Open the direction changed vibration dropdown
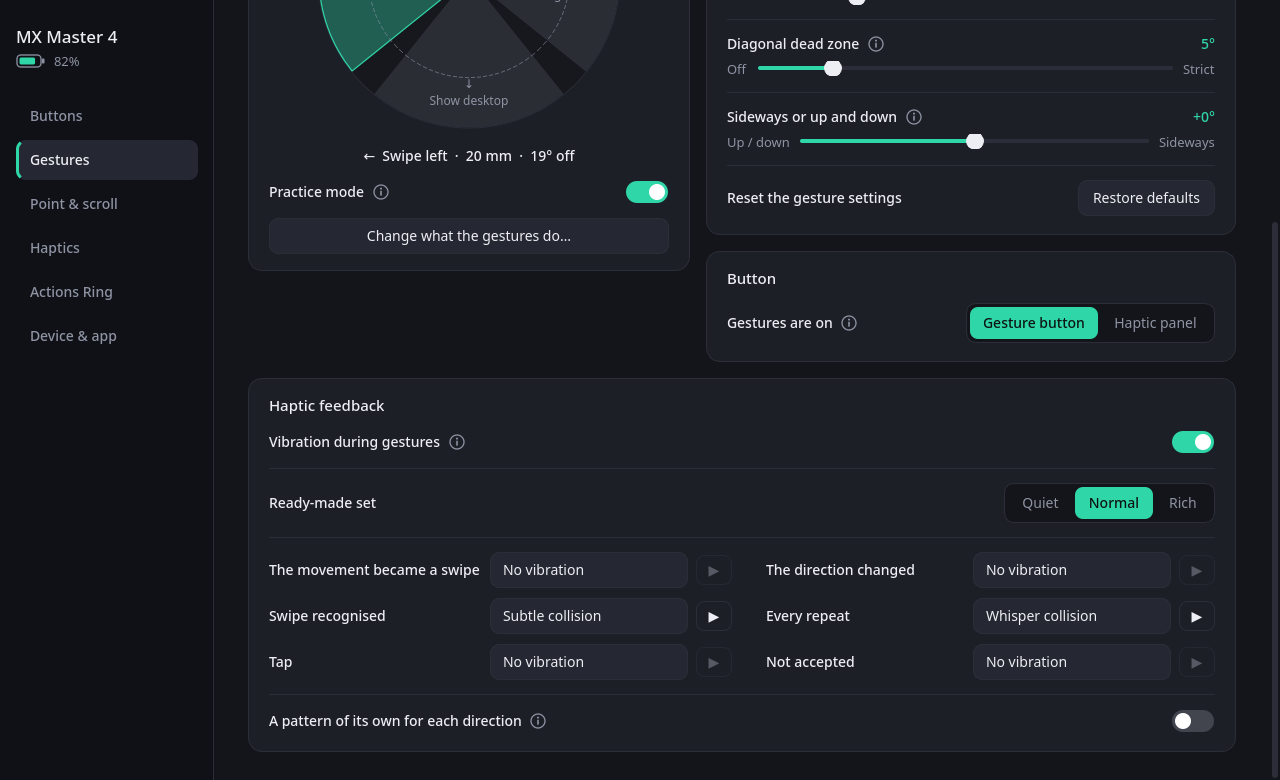1280x780 pixels. [1072, 570]
